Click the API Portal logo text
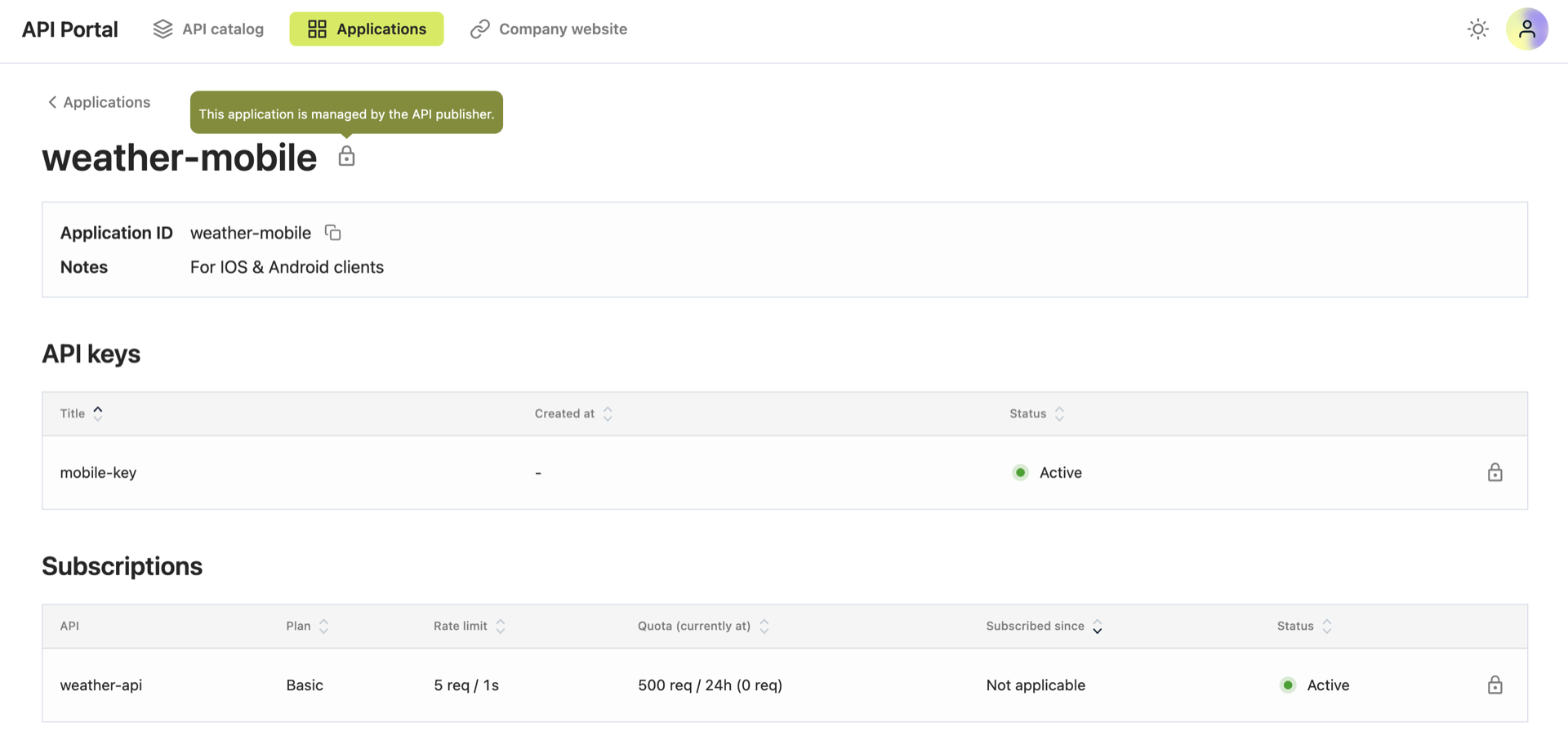The width and height of the screenshot is (1568, 745). tap(69, 29)
